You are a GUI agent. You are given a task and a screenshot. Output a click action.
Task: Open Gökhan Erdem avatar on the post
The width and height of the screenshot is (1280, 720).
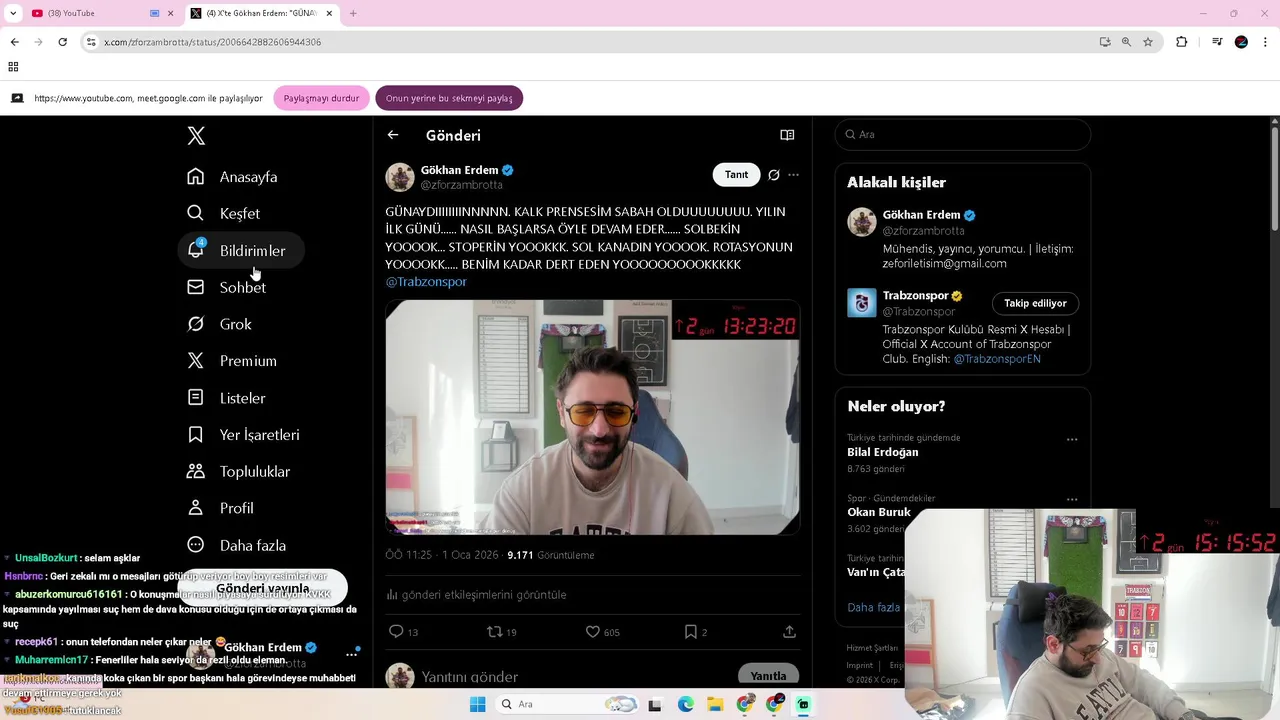point(400,177)
